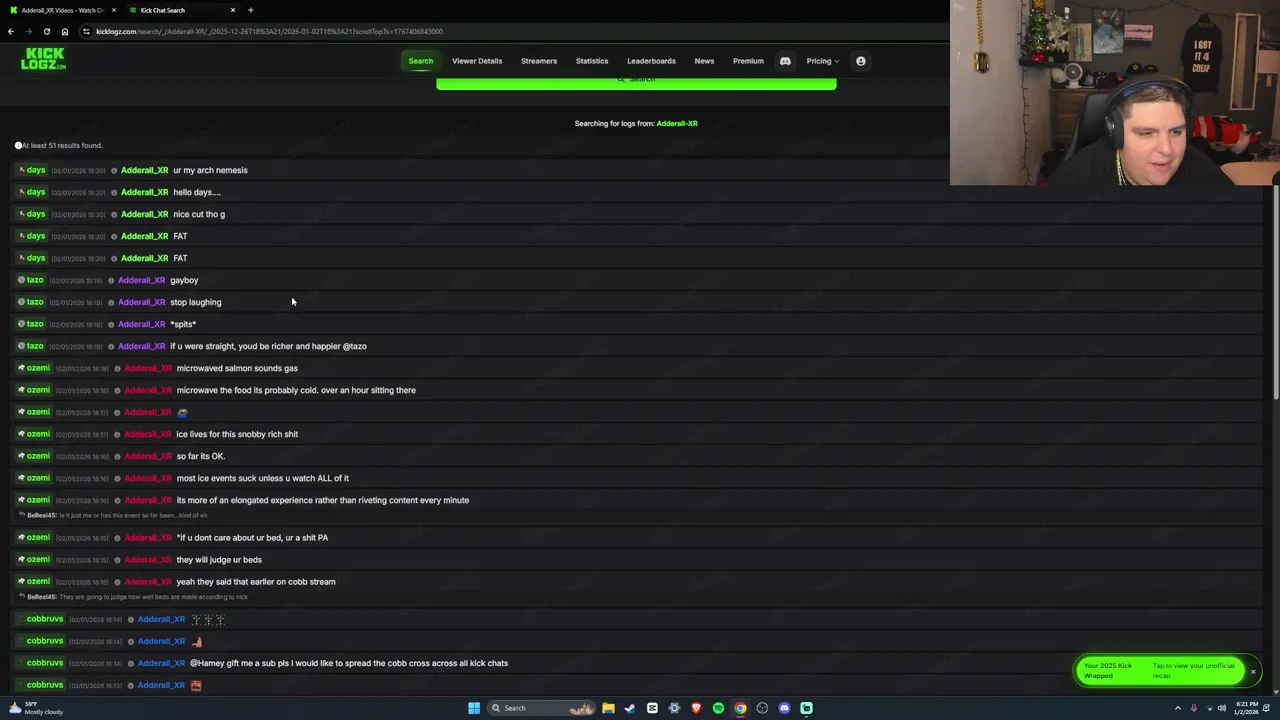Open 'ozemi' channel on 'microwaved salmon sounds gas' row
This screenshot has height=720, width=1280.
(x=34, y=368)
